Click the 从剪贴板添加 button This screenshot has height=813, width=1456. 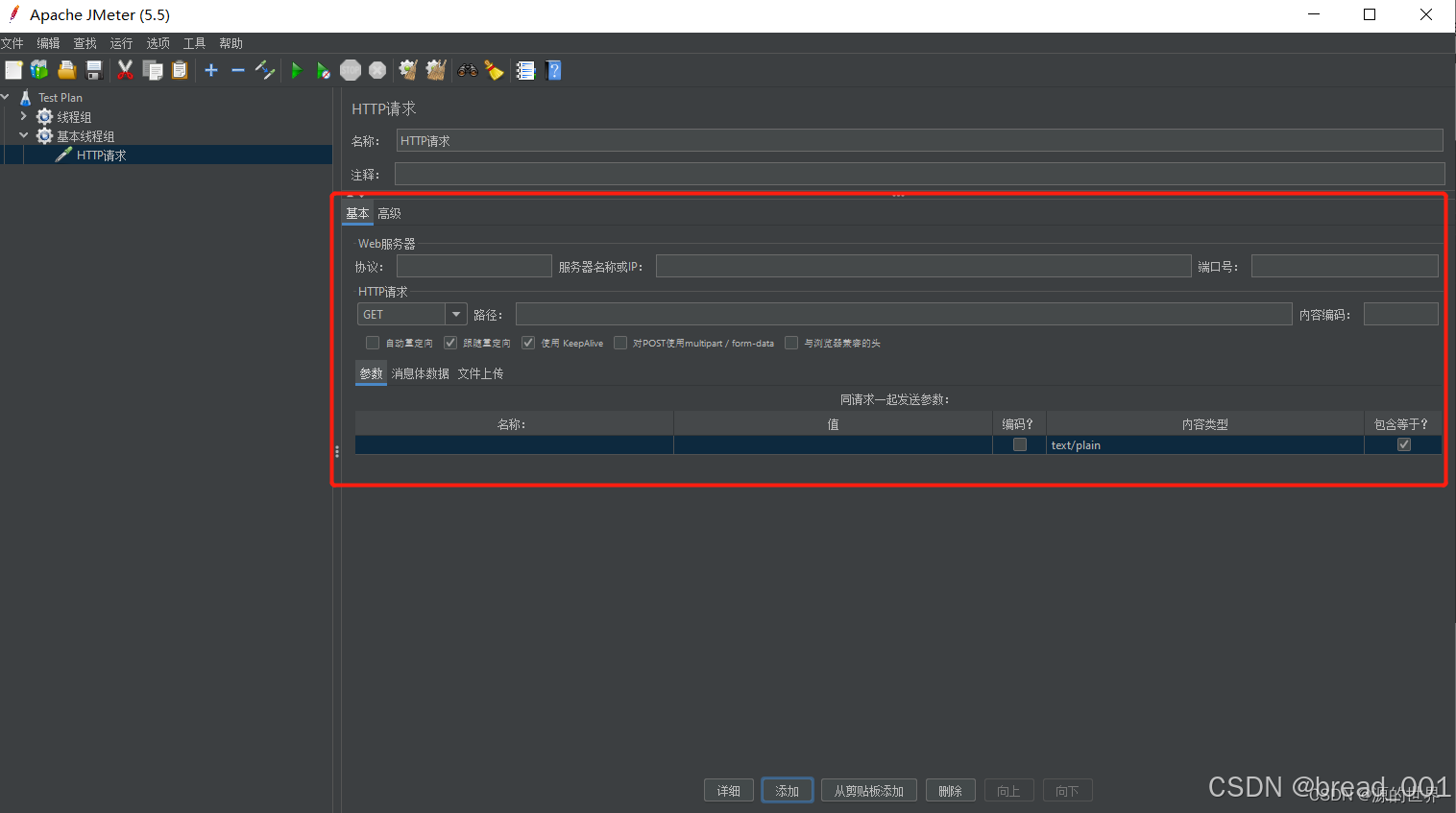tap(868, 790)
